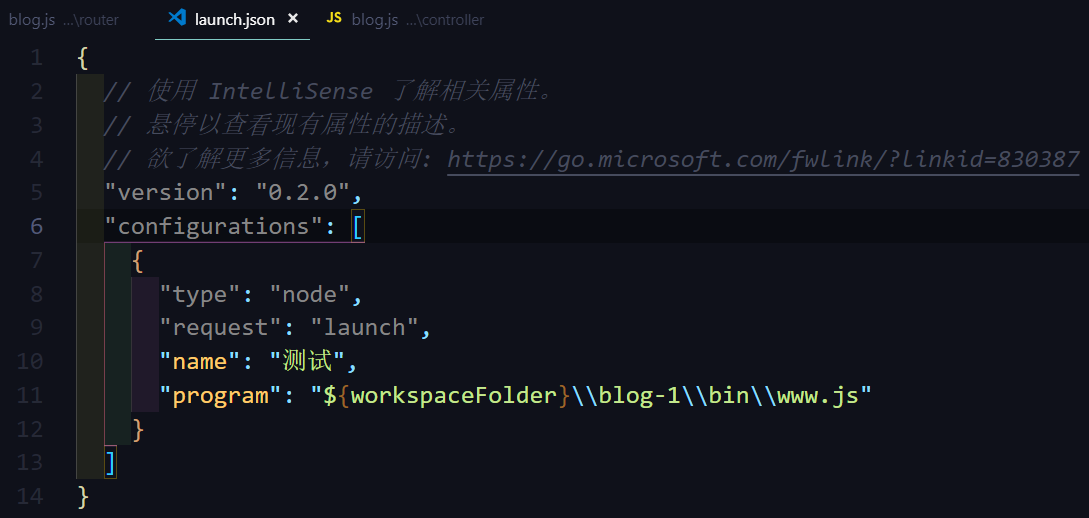Click line number 11 in the gutter

pyautogui.click(x=31, y=395)
